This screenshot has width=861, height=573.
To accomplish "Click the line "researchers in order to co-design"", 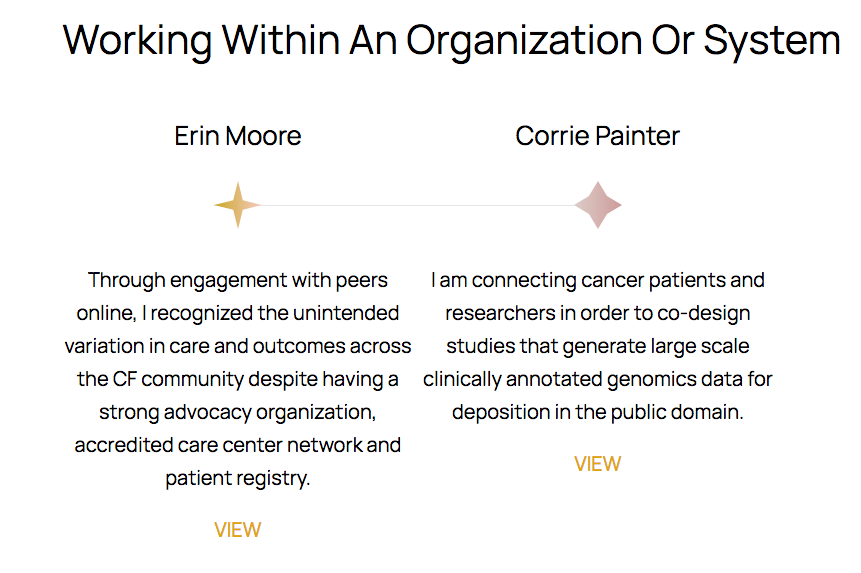I will point(597,313).
